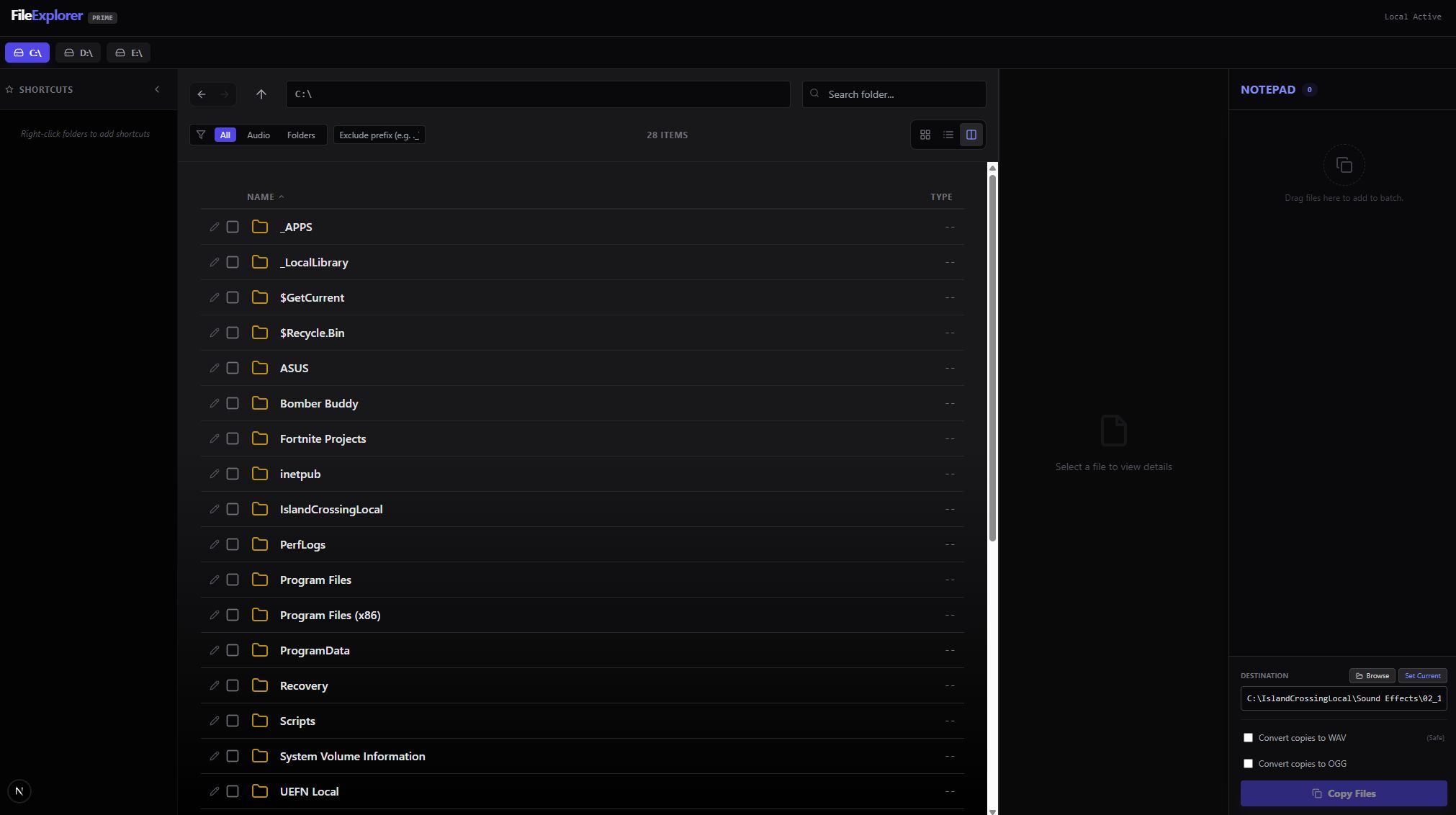Screen dimensions: 1456x815
Task: Check the IslandCrossingLocal folder checkbox
Action: pos(233,509)
